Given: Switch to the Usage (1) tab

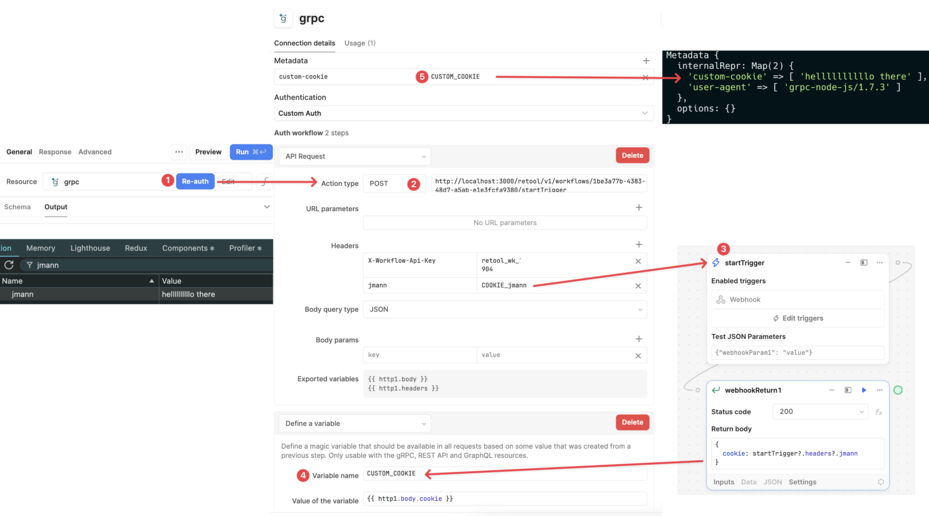Looking at the screenshot, I should pos(360,43).
